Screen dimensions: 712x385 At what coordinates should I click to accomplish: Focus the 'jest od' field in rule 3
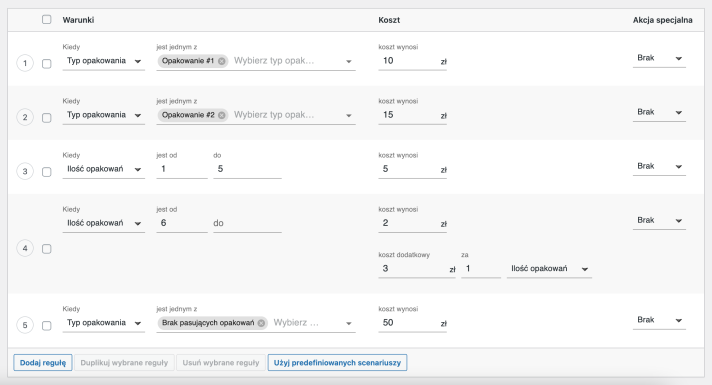(x=182, y=169)
